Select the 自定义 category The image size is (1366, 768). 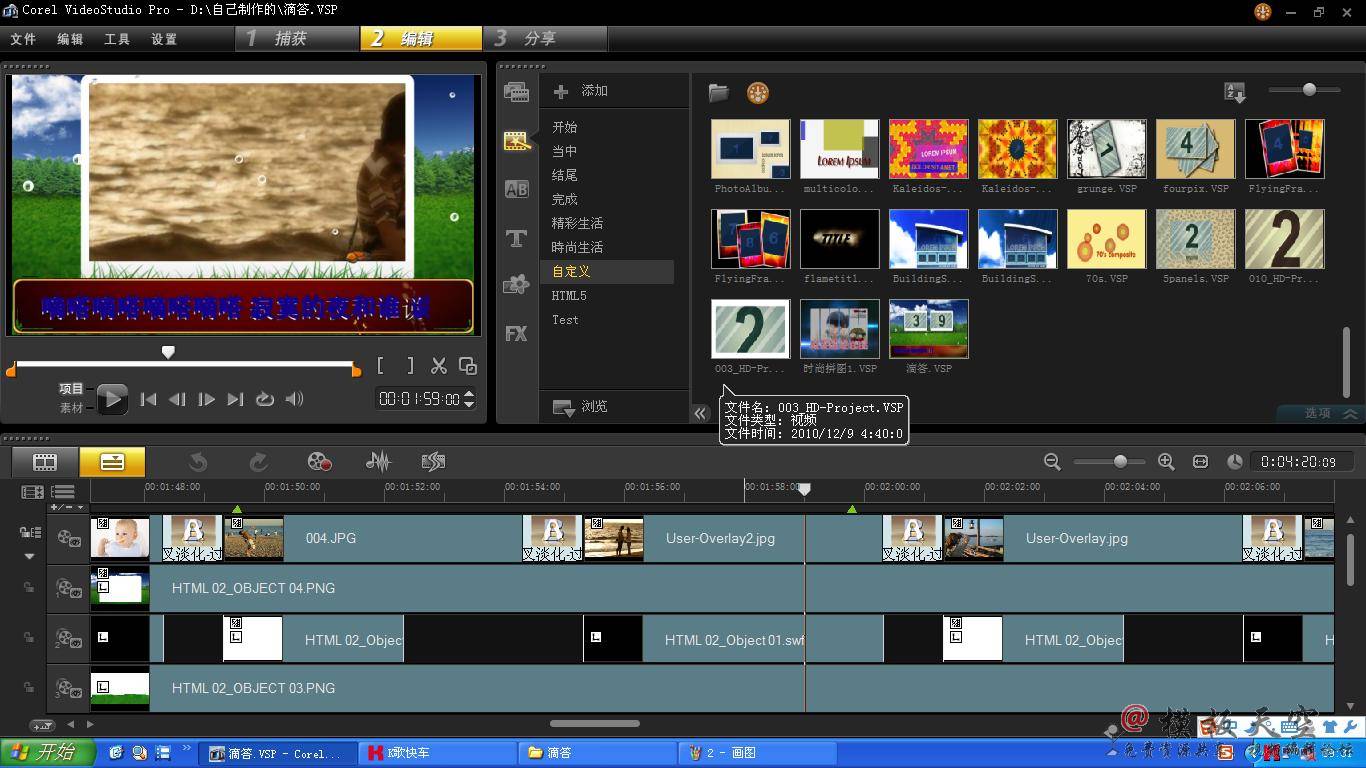tap(607, 271)
